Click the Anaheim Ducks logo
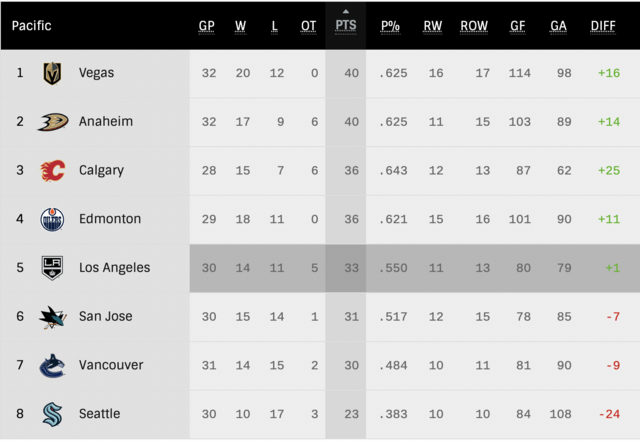Screen dimensions: 640x442 53,122
